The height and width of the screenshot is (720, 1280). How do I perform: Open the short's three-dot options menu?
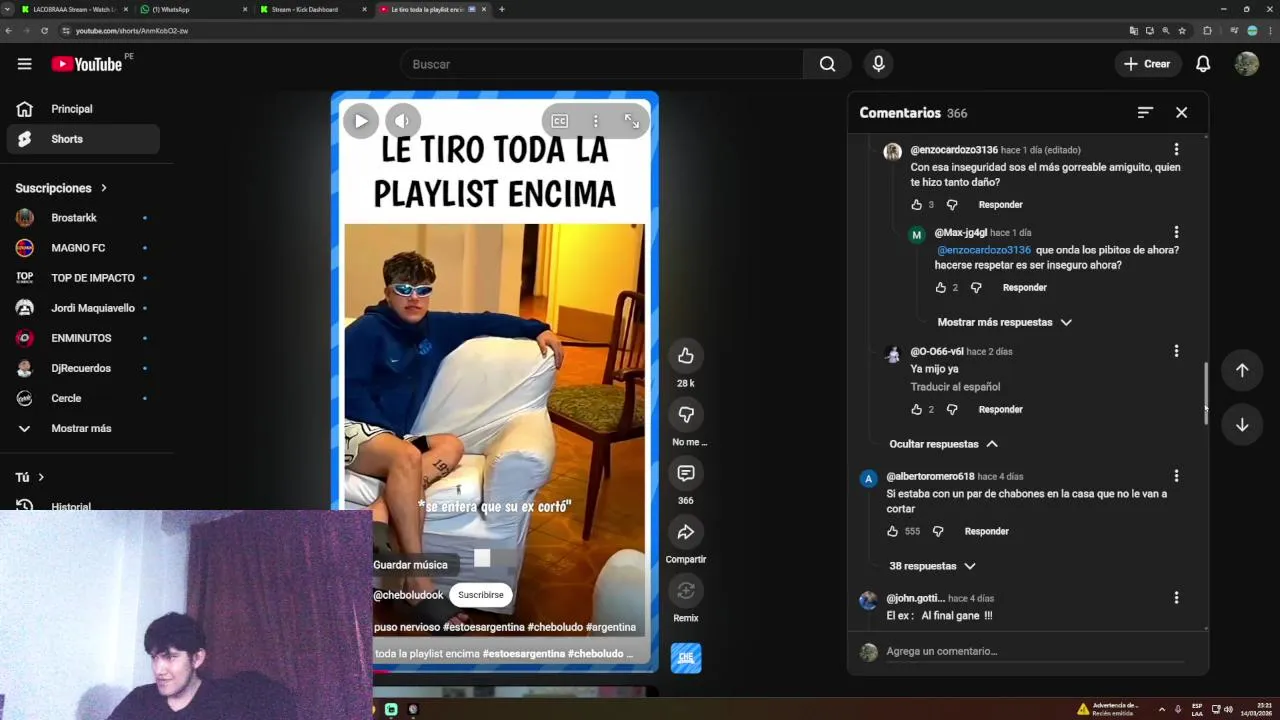596,121
